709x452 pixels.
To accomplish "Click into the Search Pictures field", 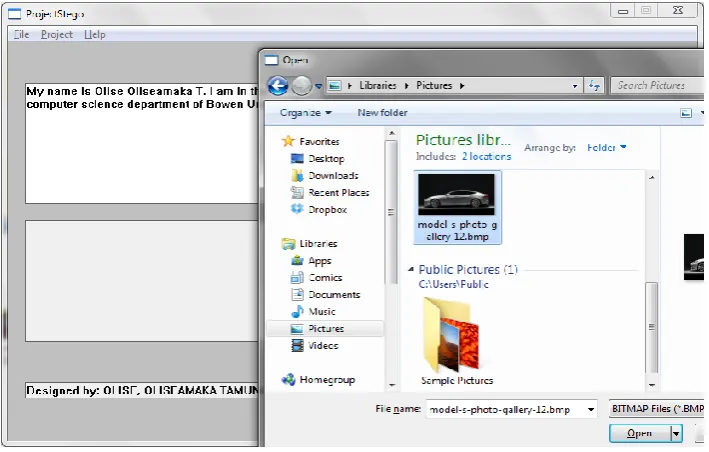I will tap(657, 85).
